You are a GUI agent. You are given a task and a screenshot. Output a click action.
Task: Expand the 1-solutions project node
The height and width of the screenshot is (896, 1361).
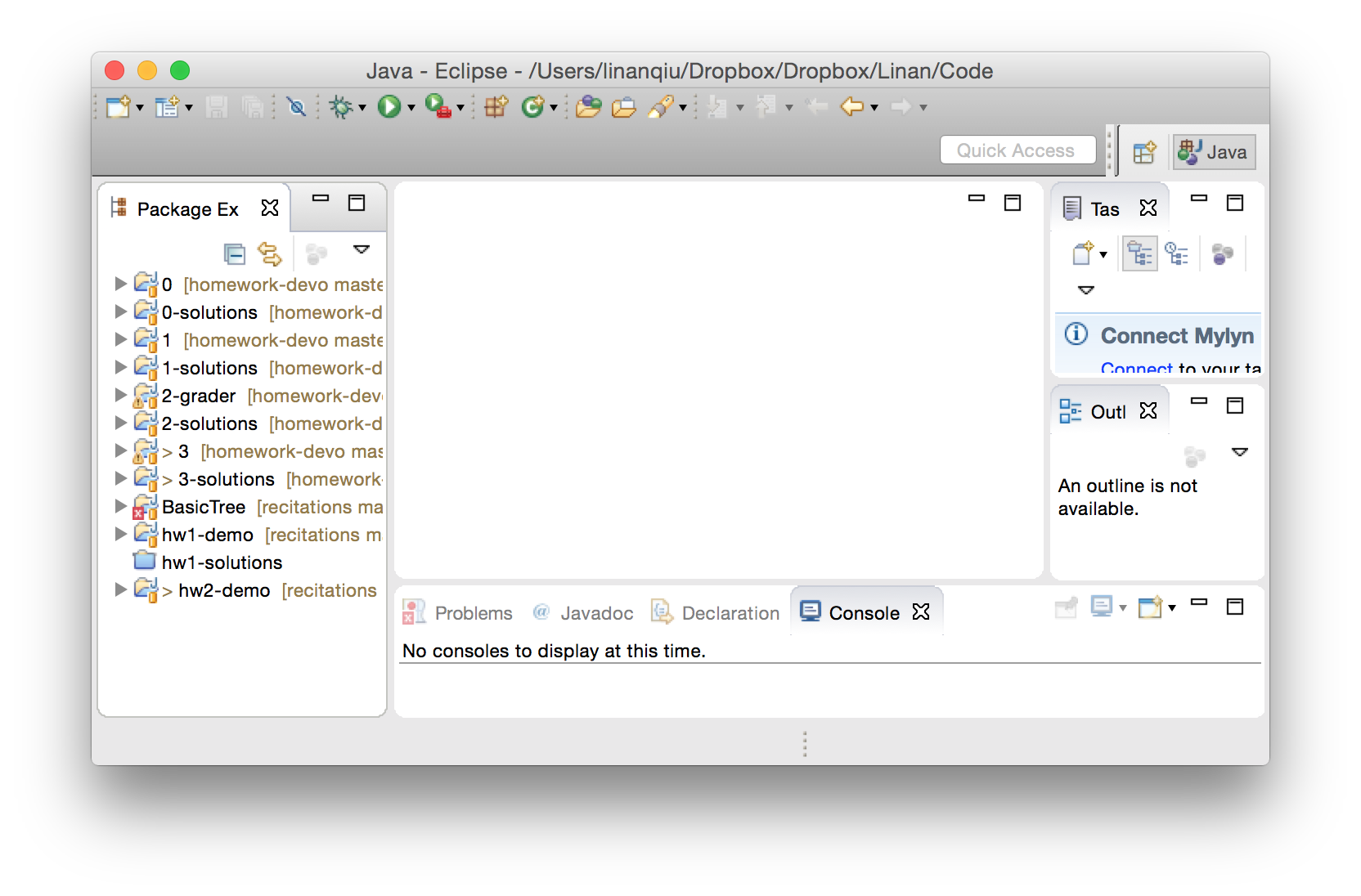tap(121, 367)
